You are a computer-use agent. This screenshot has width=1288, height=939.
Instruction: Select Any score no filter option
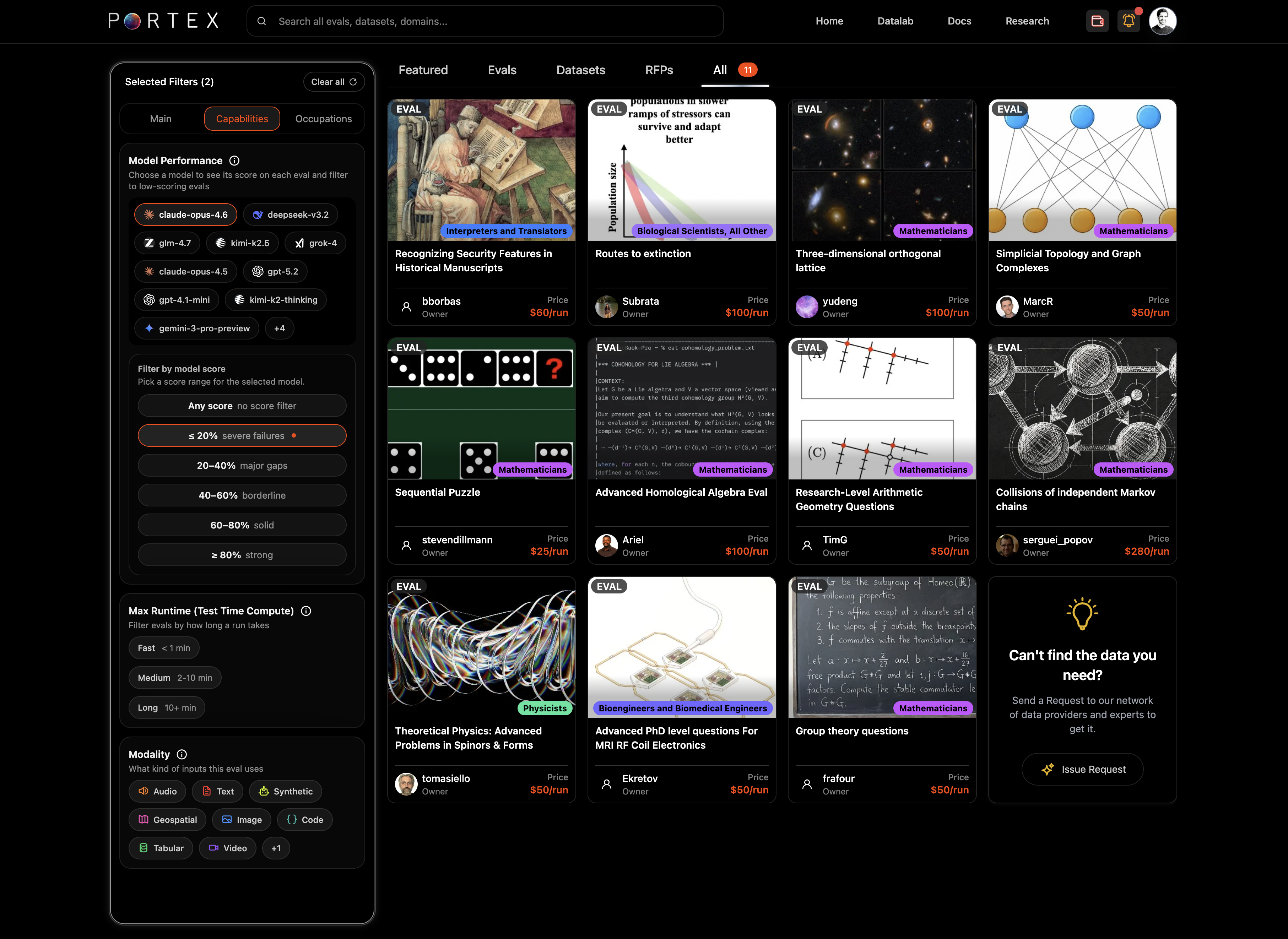[242, 406]
